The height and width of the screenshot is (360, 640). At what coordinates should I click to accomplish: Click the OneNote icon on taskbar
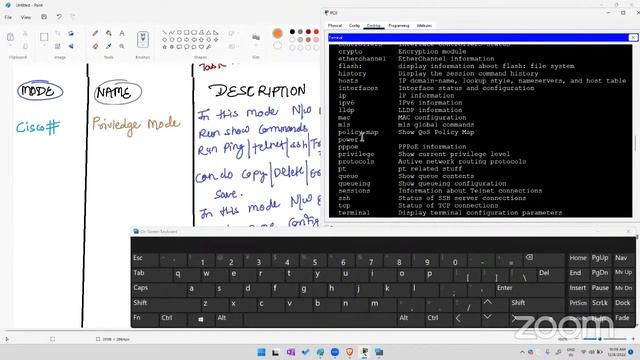pyautogui.click(x=291, y=352)
